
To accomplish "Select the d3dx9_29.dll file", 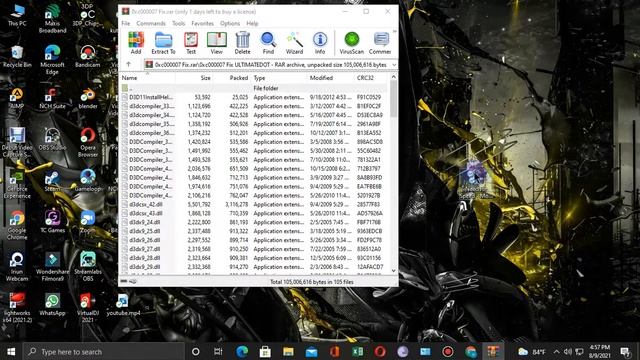I will coord(253,267).
